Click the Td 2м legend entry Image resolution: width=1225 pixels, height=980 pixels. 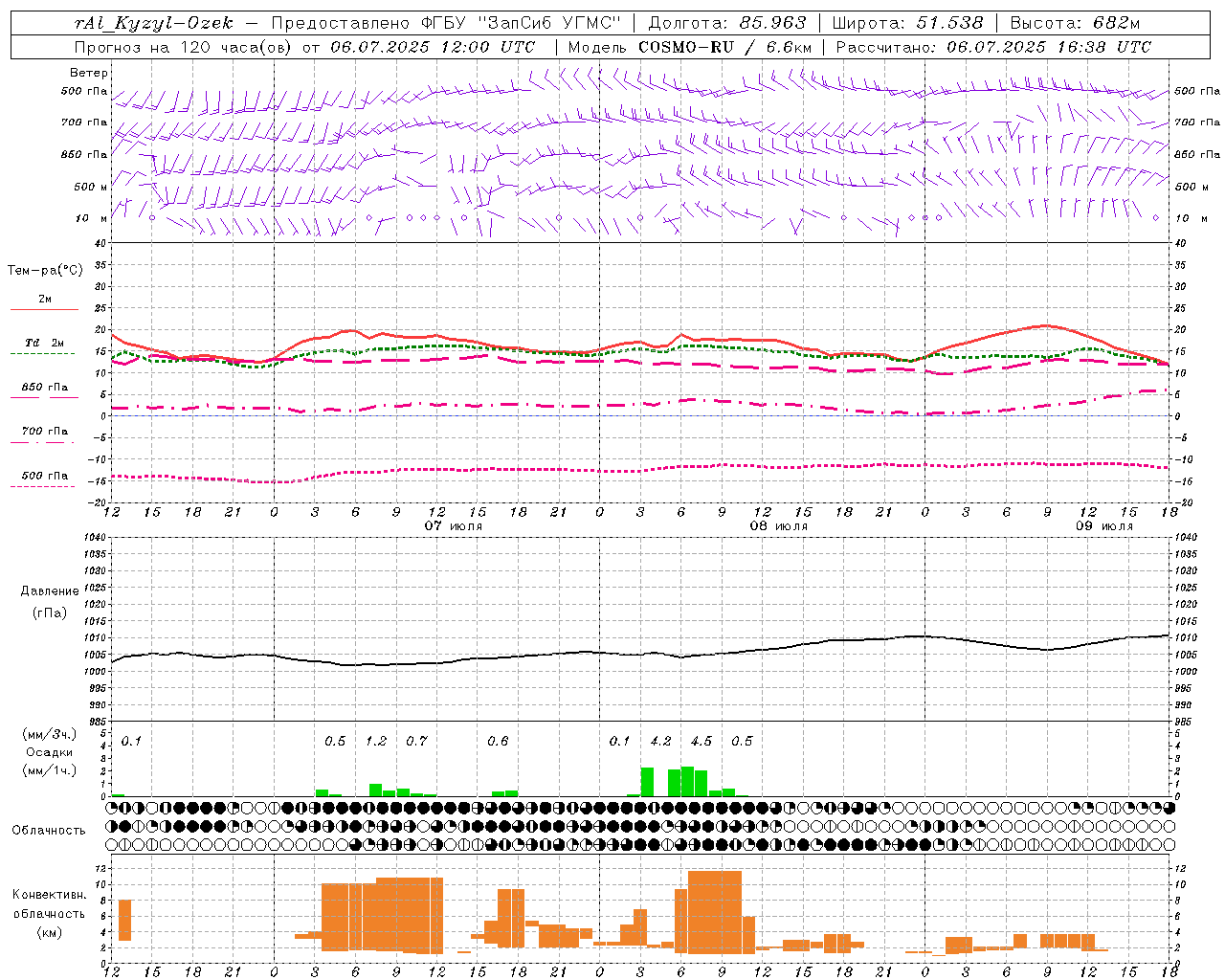45,343
